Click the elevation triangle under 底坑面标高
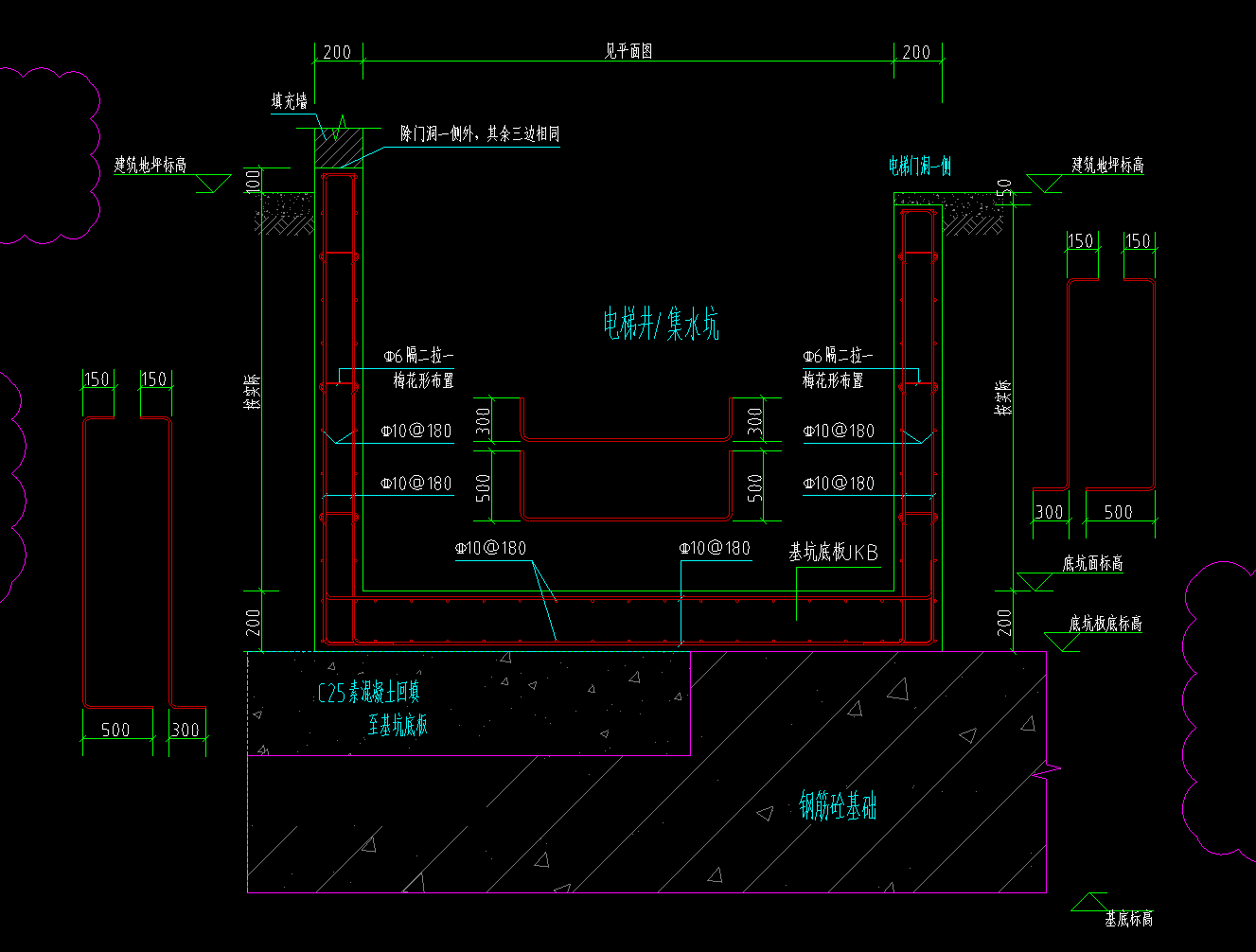This screenshot has width=1256, height=952. click(x=1035, y=581)
